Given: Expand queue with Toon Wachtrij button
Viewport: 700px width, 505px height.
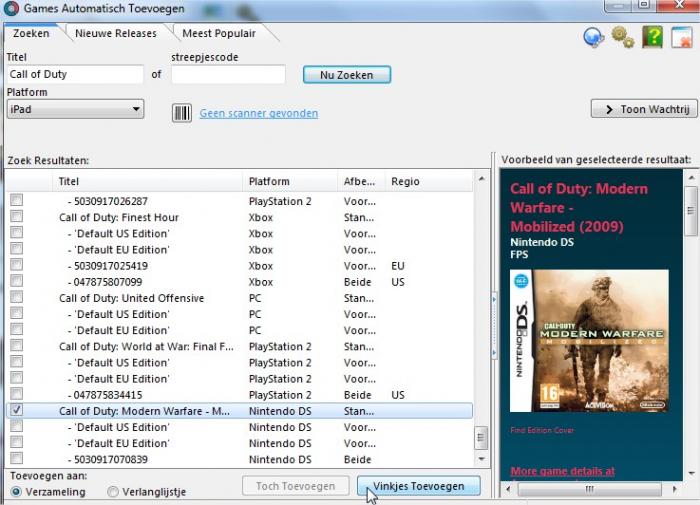Looking at the screenshot, I should point(644,109).
